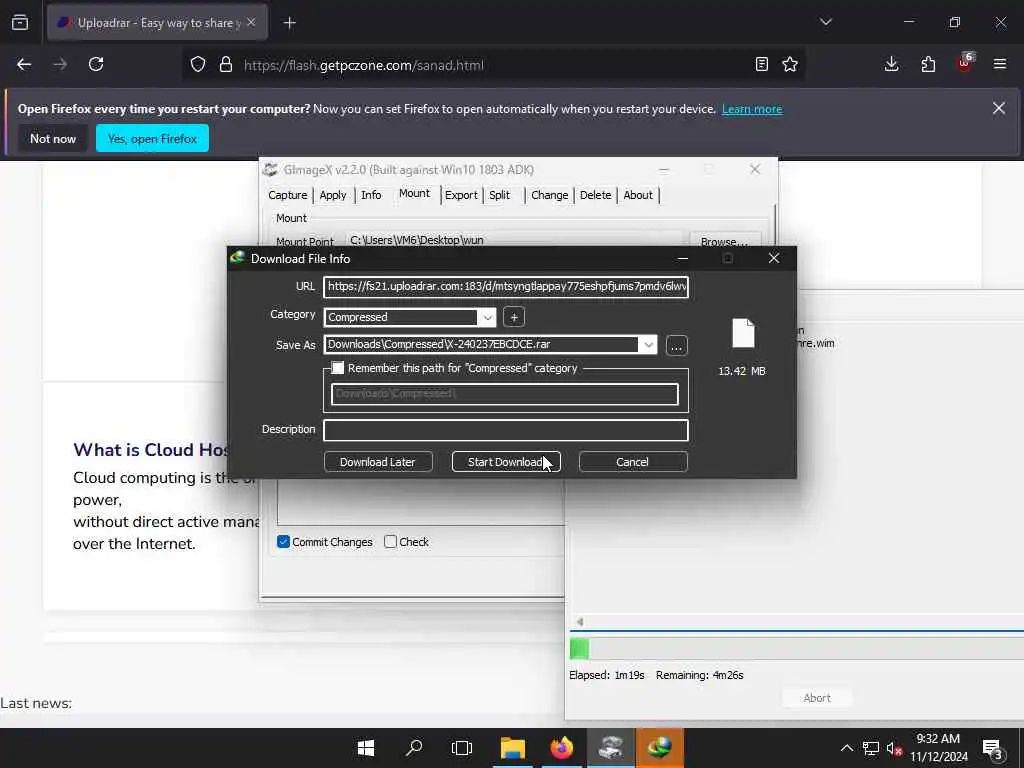Screen dimensions: 1024x768
Task: Click the Download Later button
Action: pos(377,462)
